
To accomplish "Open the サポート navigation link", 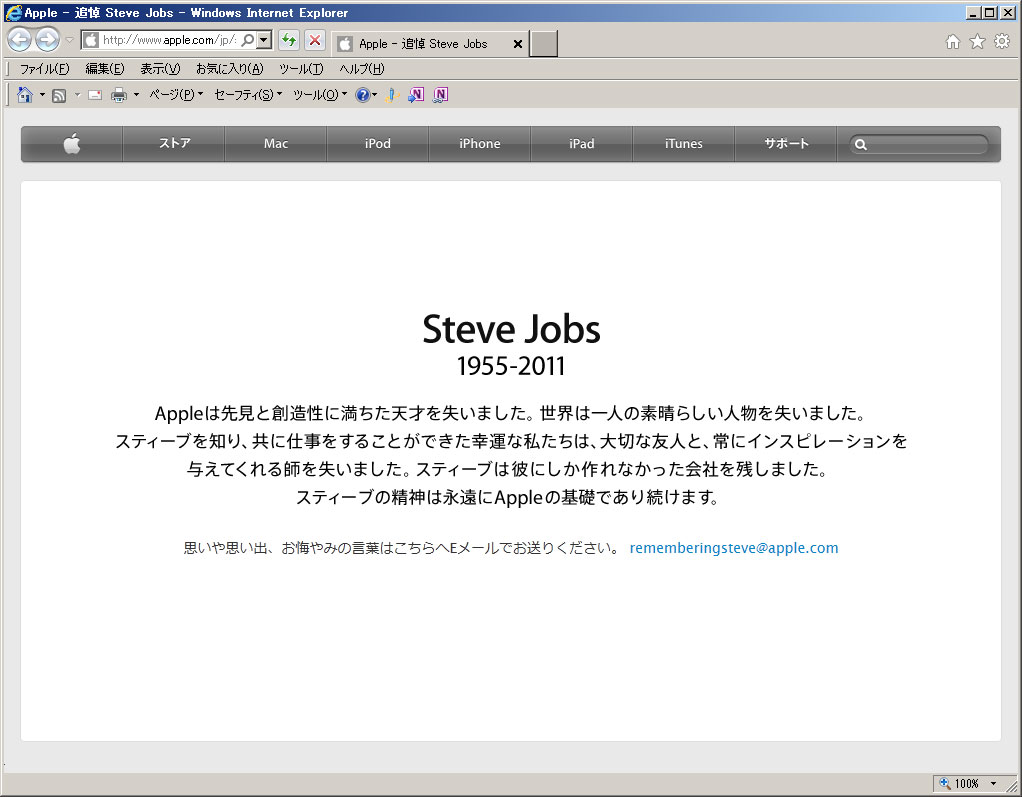I will pos(786,143).
